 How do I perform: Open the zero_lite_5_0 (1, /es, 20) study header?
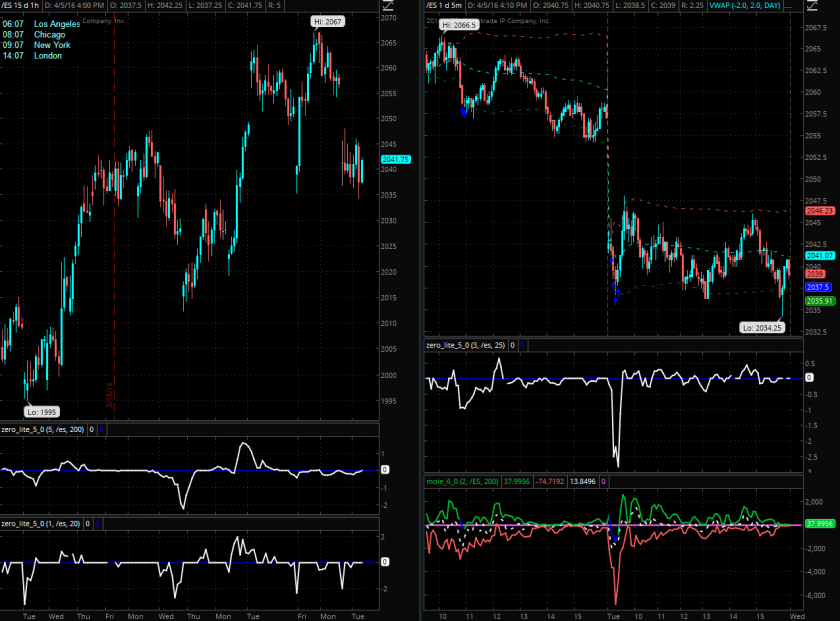pyautogui.click(x=41, y=523)
